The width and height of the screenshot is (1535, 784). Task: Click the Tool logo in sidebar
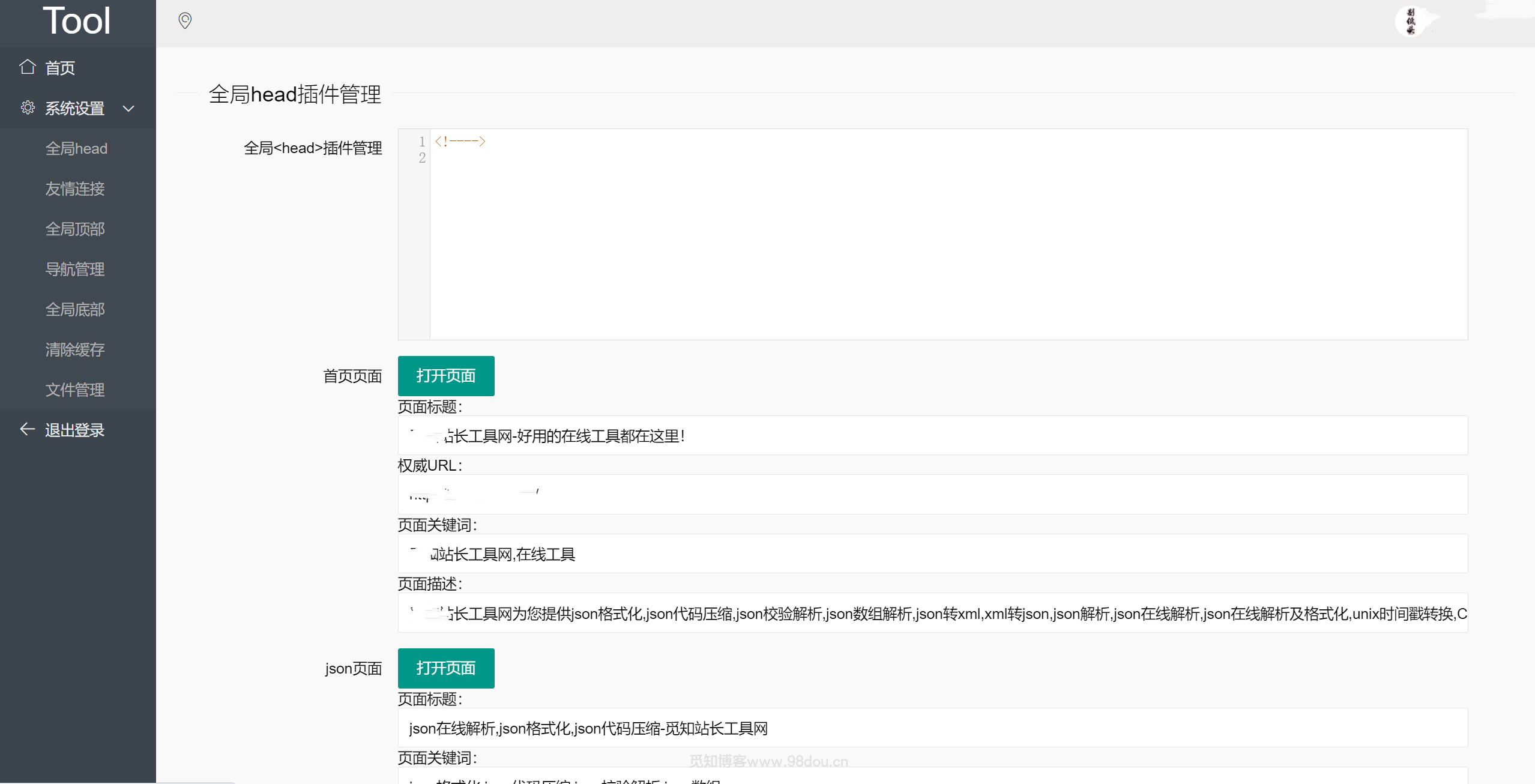point(77,21)
